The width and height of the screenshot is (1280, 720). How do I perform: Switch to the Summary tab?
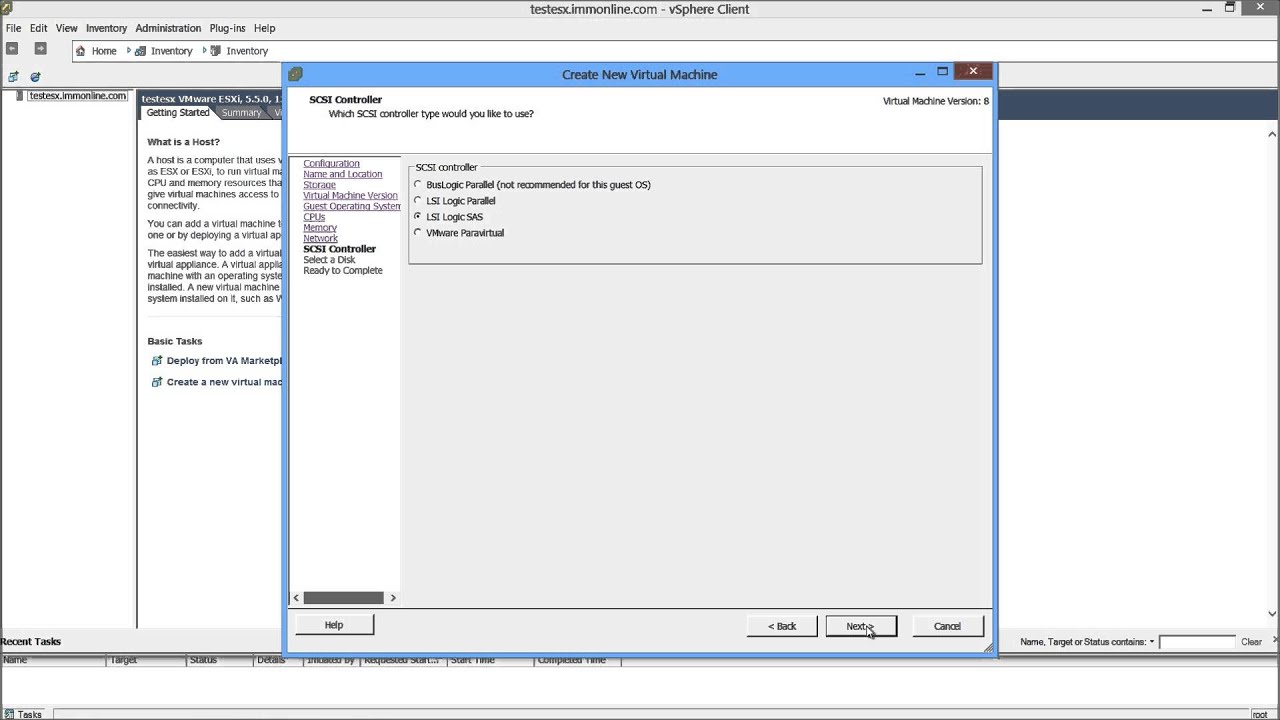click(241, 113)
